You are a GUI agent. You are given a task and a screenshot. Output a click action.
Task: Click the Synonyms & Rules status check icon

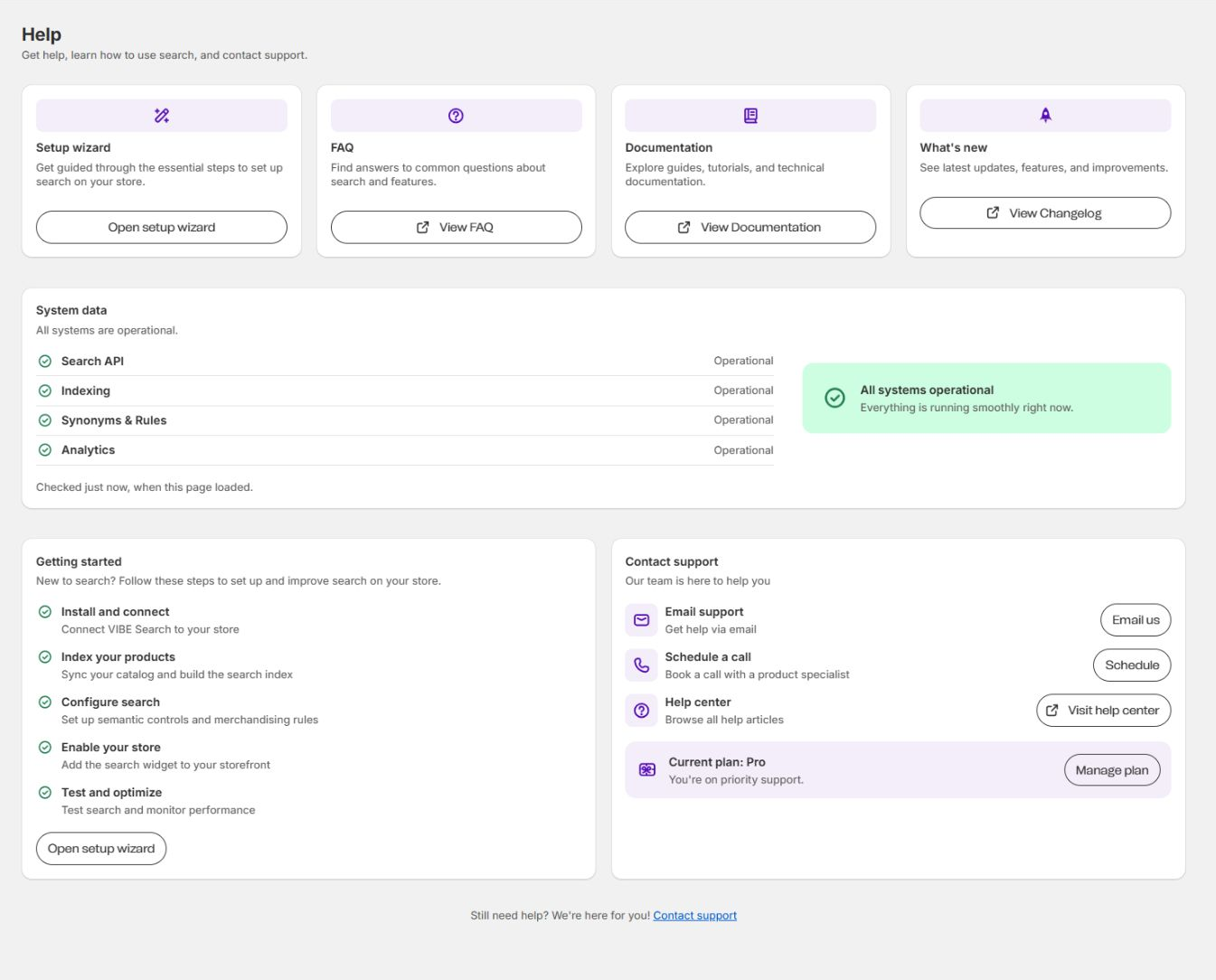tap(45, 420)
